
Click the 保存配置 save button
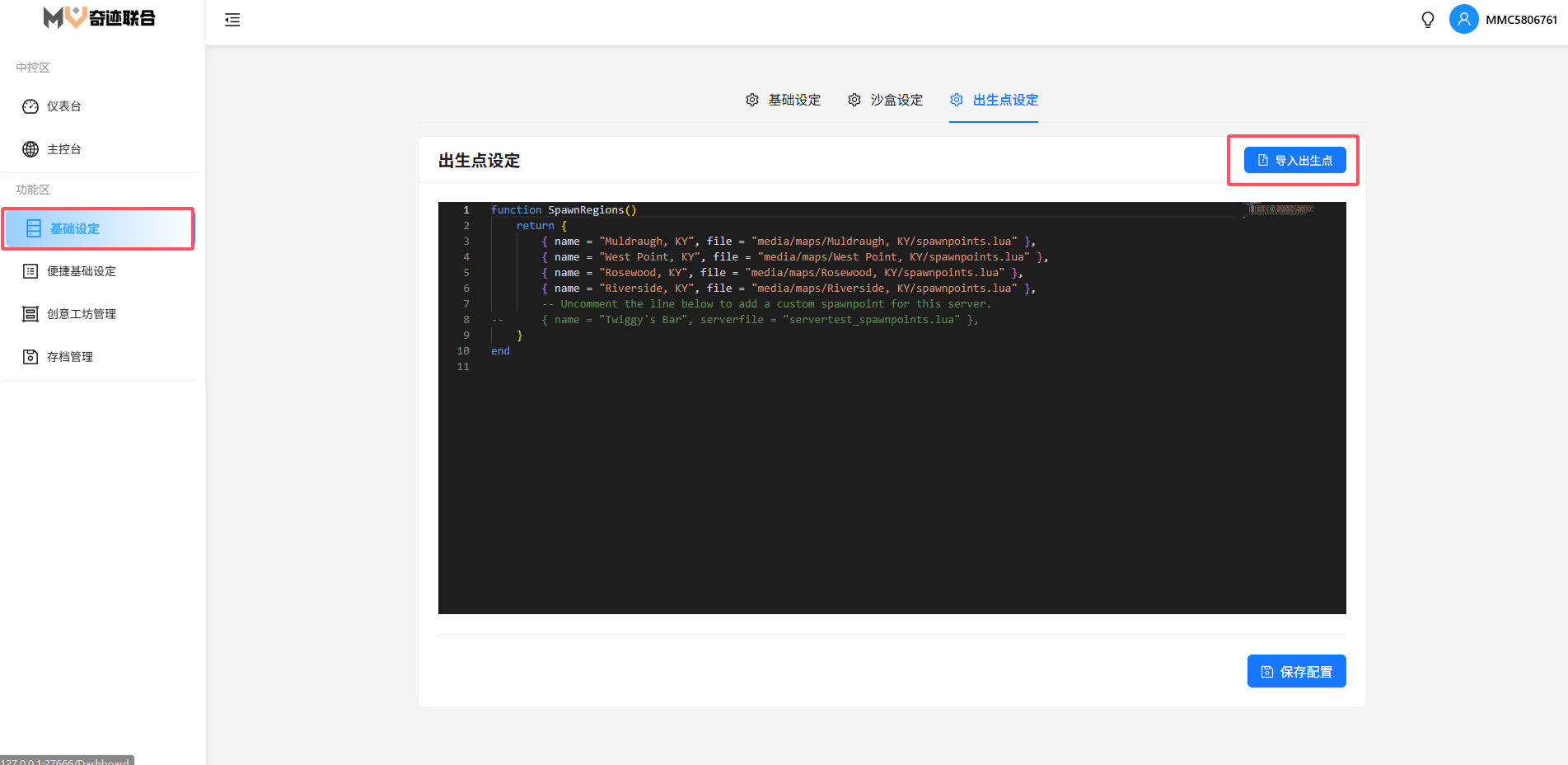[x=1296, y=671]
